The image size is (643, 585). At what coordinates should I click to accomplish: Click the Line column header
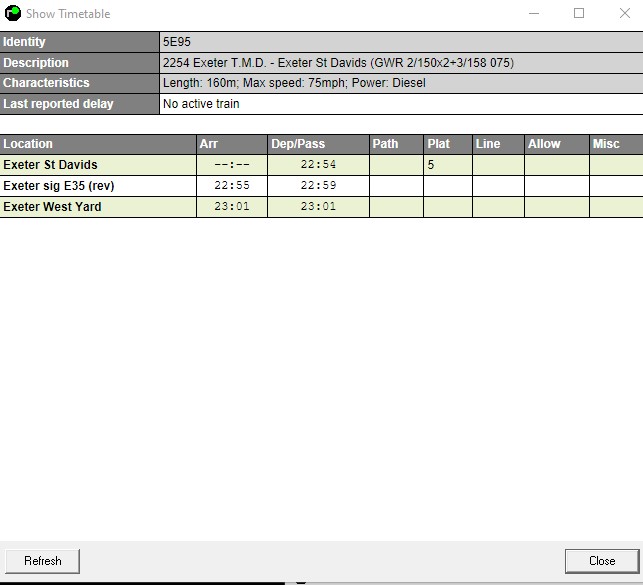(x=498, y=144)
